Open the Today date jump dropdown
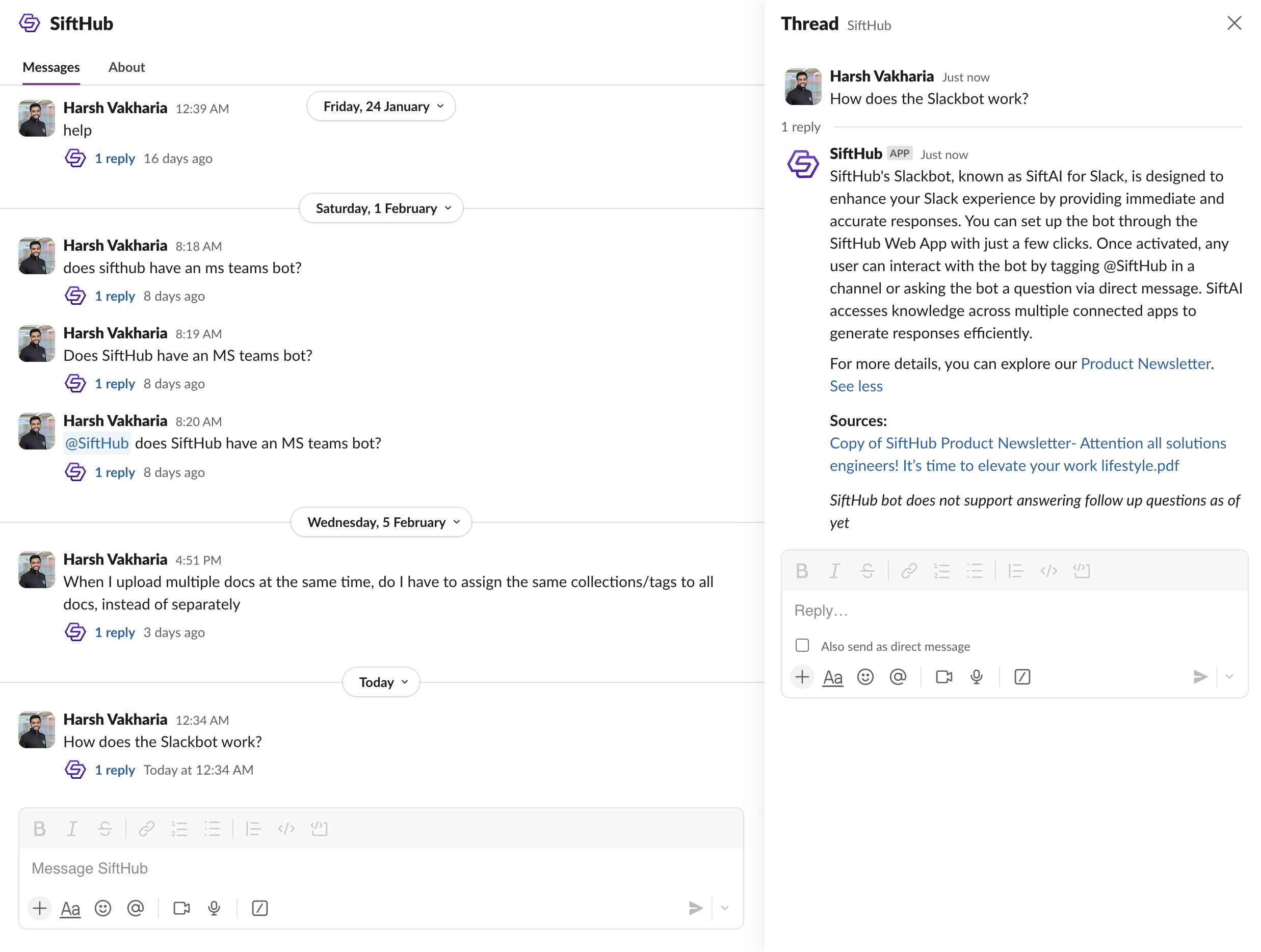This screenshot has width=1261, height=952. [x=381, y=682]
